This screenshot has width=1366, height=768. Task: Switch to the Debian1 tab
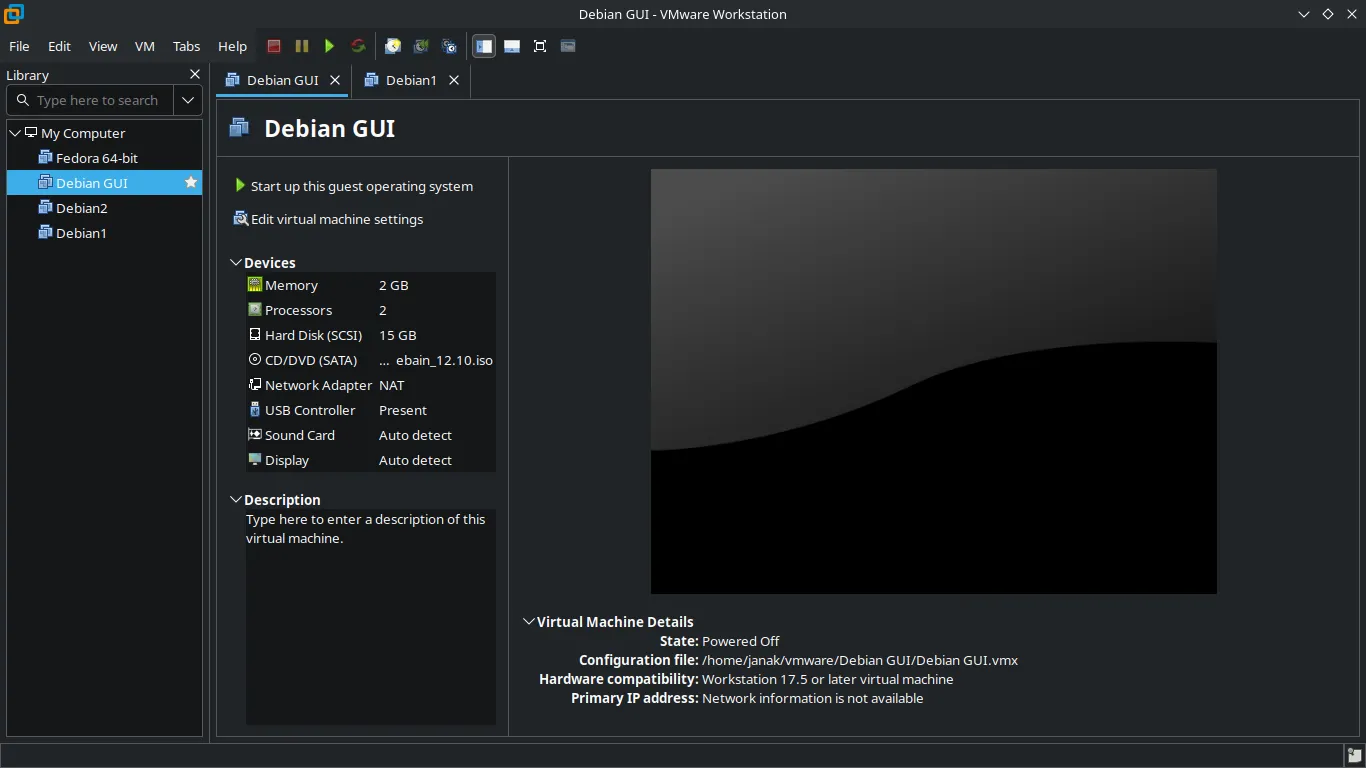(411, 80)
